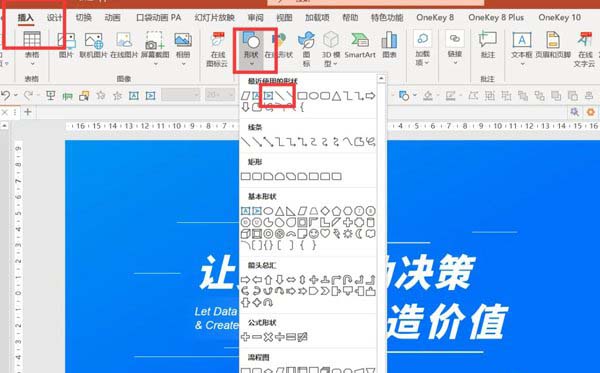Image resolution: width=600 pixels, height=373 pixels.
Task: Click the 图表 chart icon
Action: 389,45
